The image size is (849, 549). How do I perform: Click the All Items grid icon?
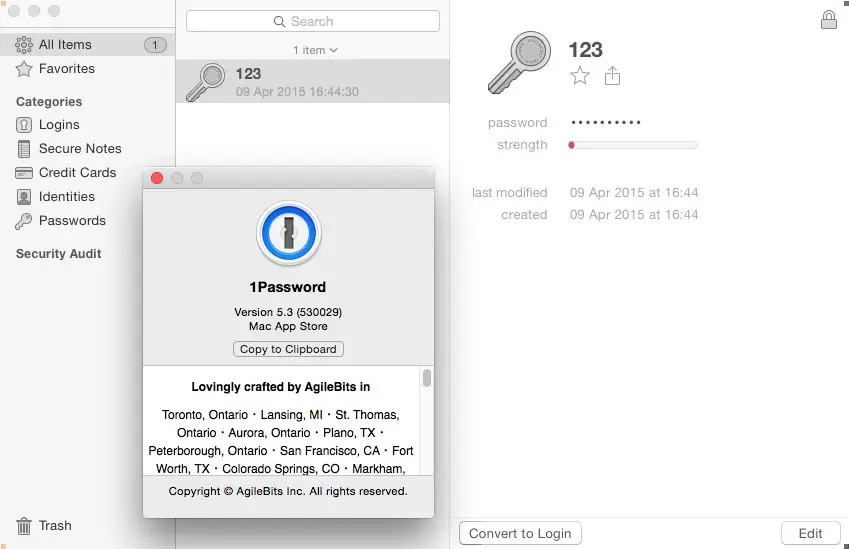(24, 45)
